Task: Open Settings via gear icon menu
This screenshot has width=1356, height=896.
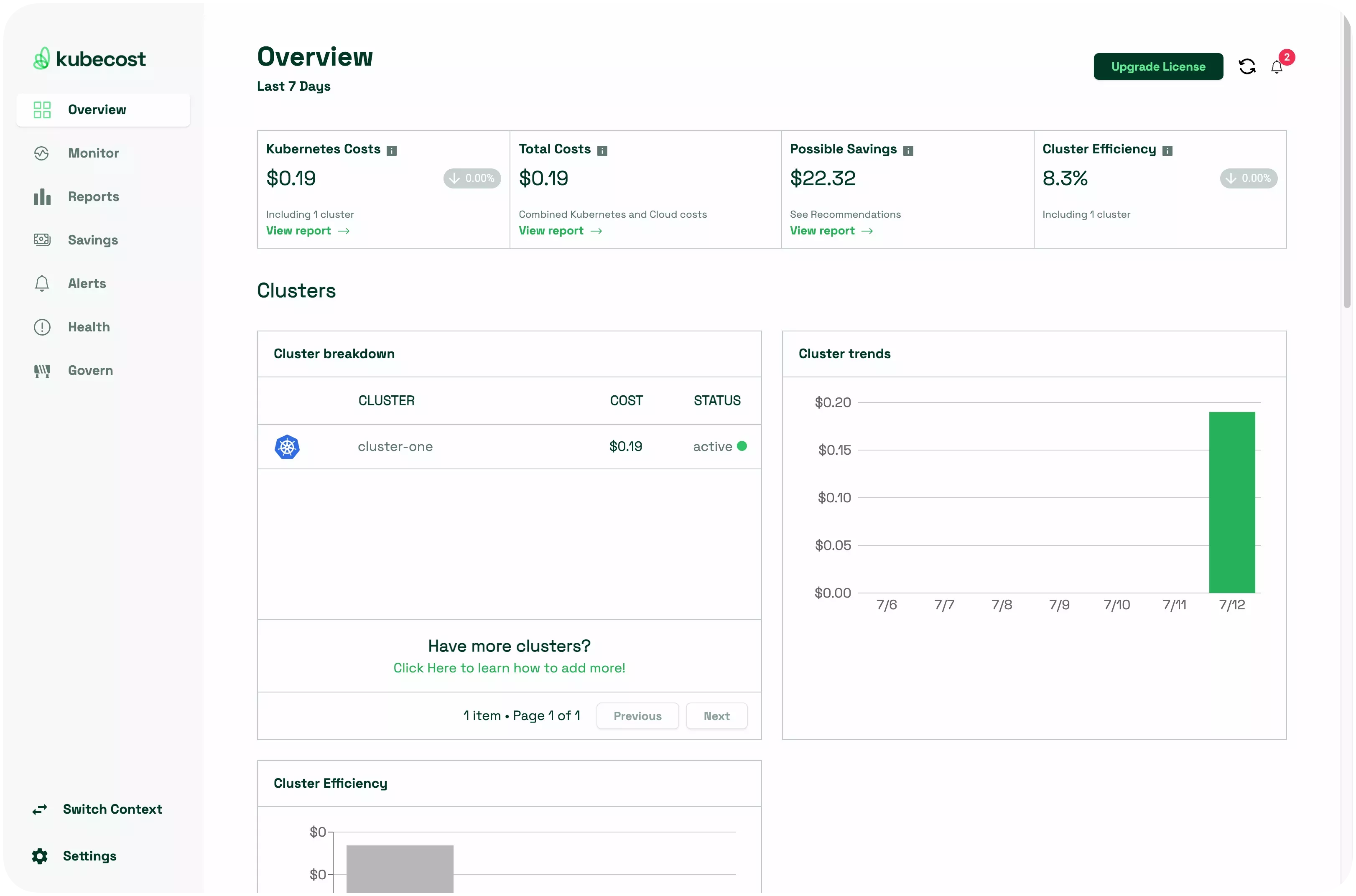Action: click(41, 855)
